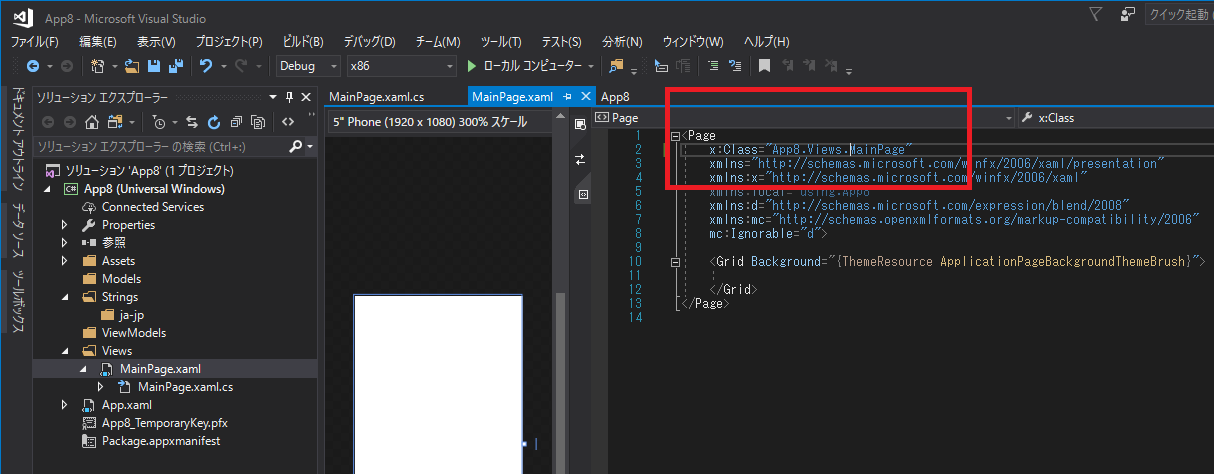
Task: Collapse the App8 (Universal Windows) project node
Action: click(x=47, y=189)
